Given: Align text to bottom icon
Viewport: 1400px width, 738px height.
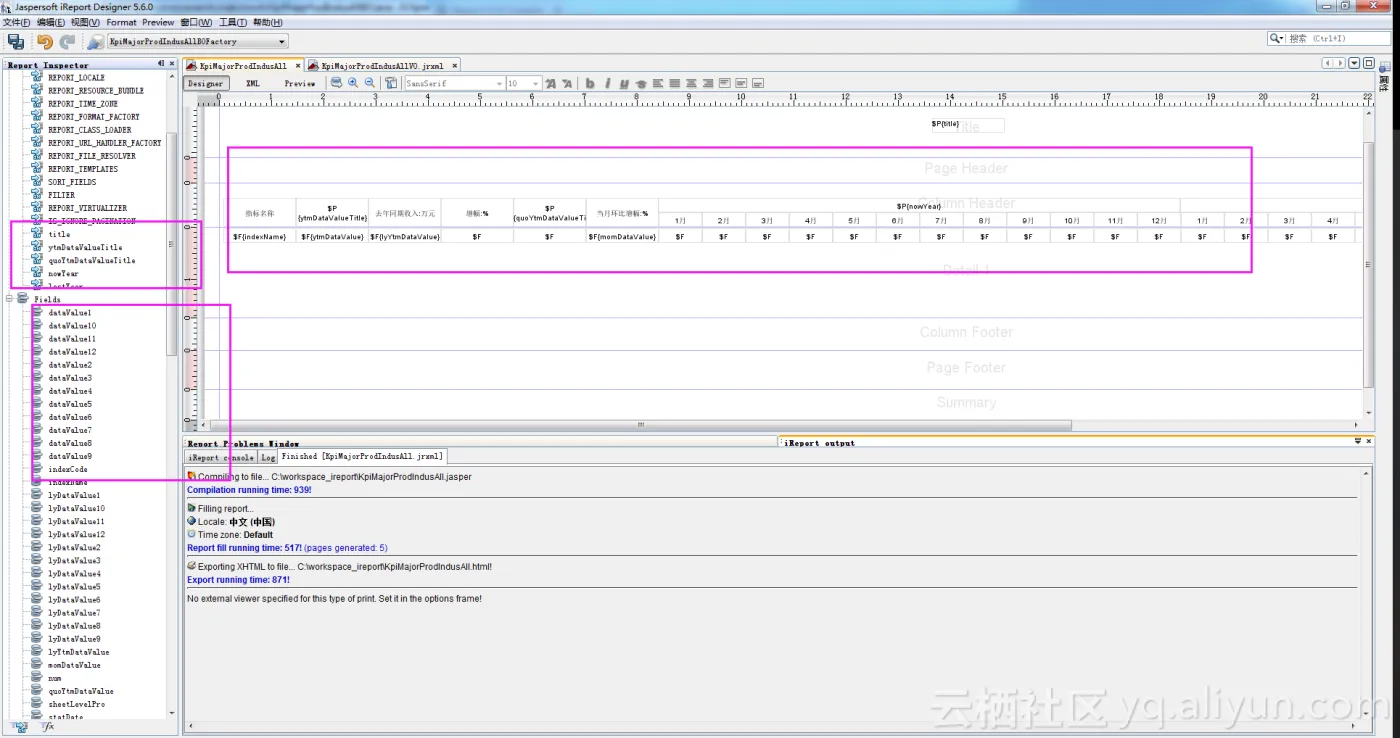Looking at the screenshot, I should click(x=759, y=83).
